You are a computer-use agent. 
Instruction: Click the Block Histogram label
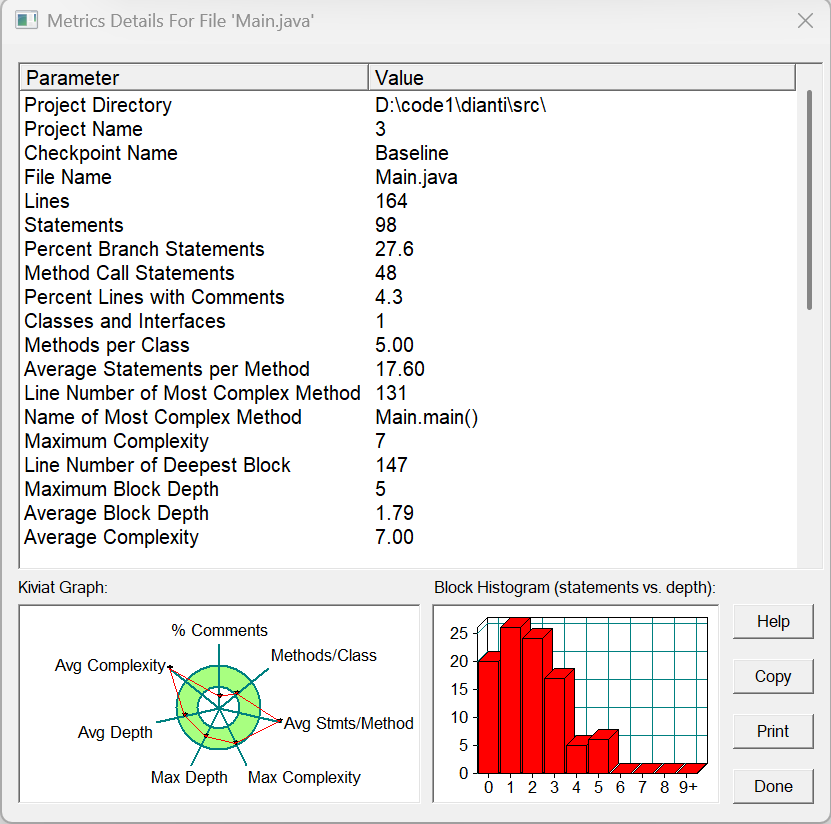(x=574, y=588)
